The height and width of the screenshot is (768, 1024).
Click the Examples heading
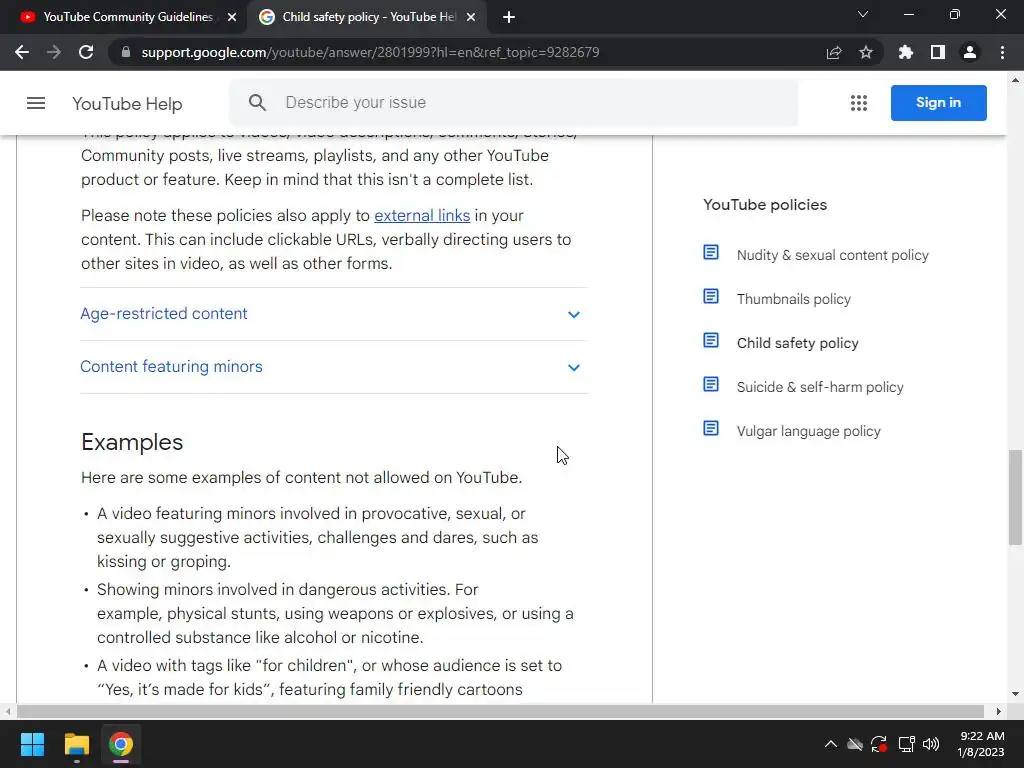point(132,442)
